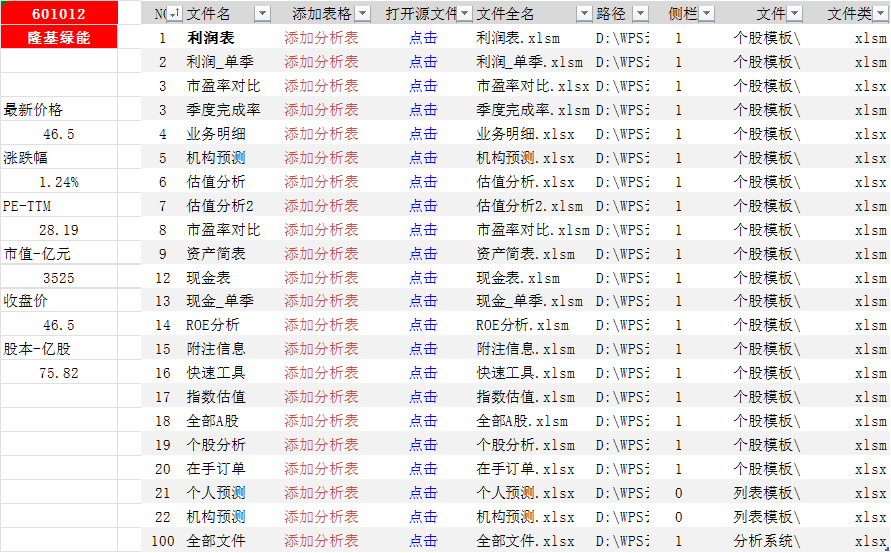Click 点击 link in the 全部文件 row
891x553 pixels.
tap(423, 541)
